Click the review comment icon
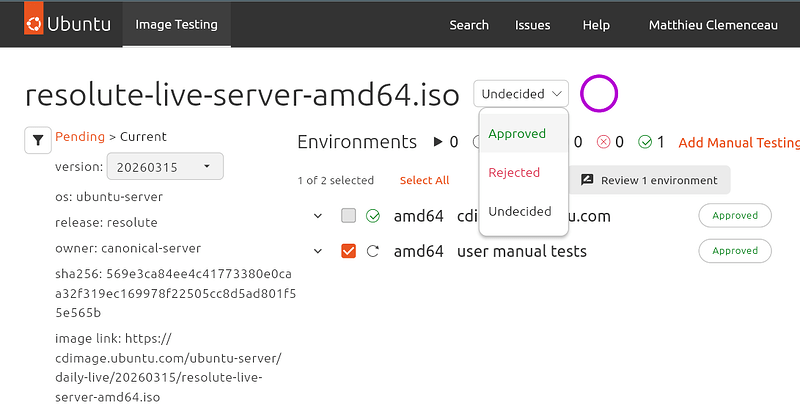The height and width of the screenshot is (410, 800). [587, 180]
